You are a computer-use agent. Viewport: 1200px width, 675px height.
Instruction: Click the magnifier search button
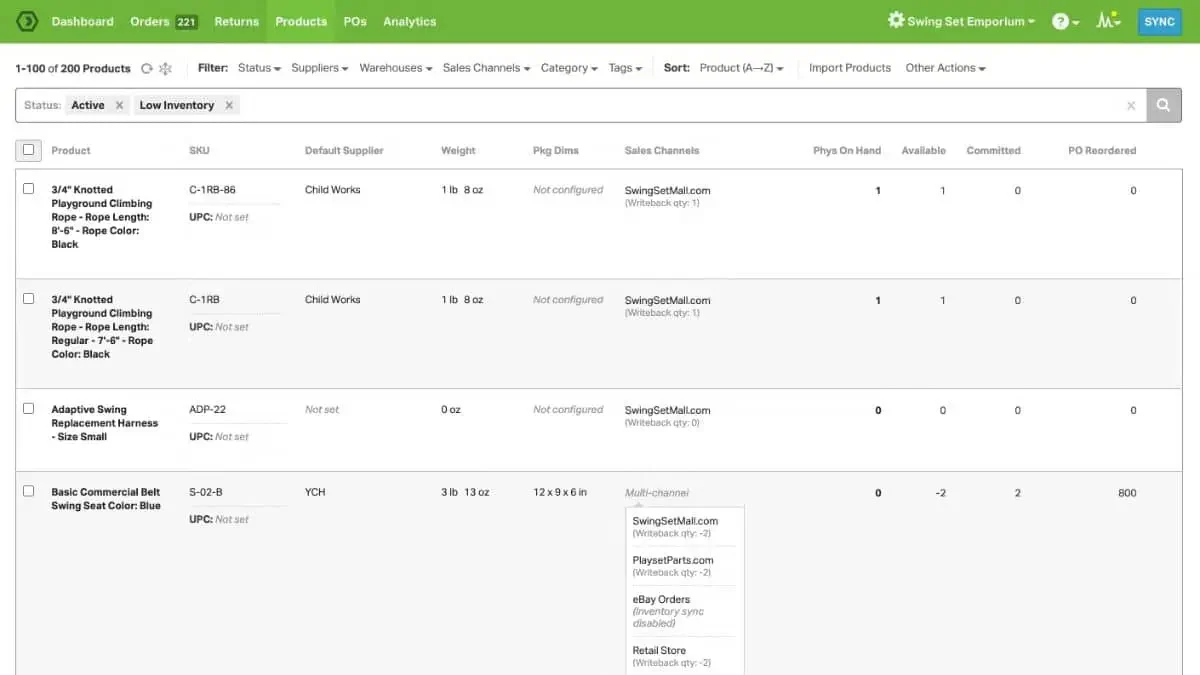pyautogui.click(x=1164, y=105)
